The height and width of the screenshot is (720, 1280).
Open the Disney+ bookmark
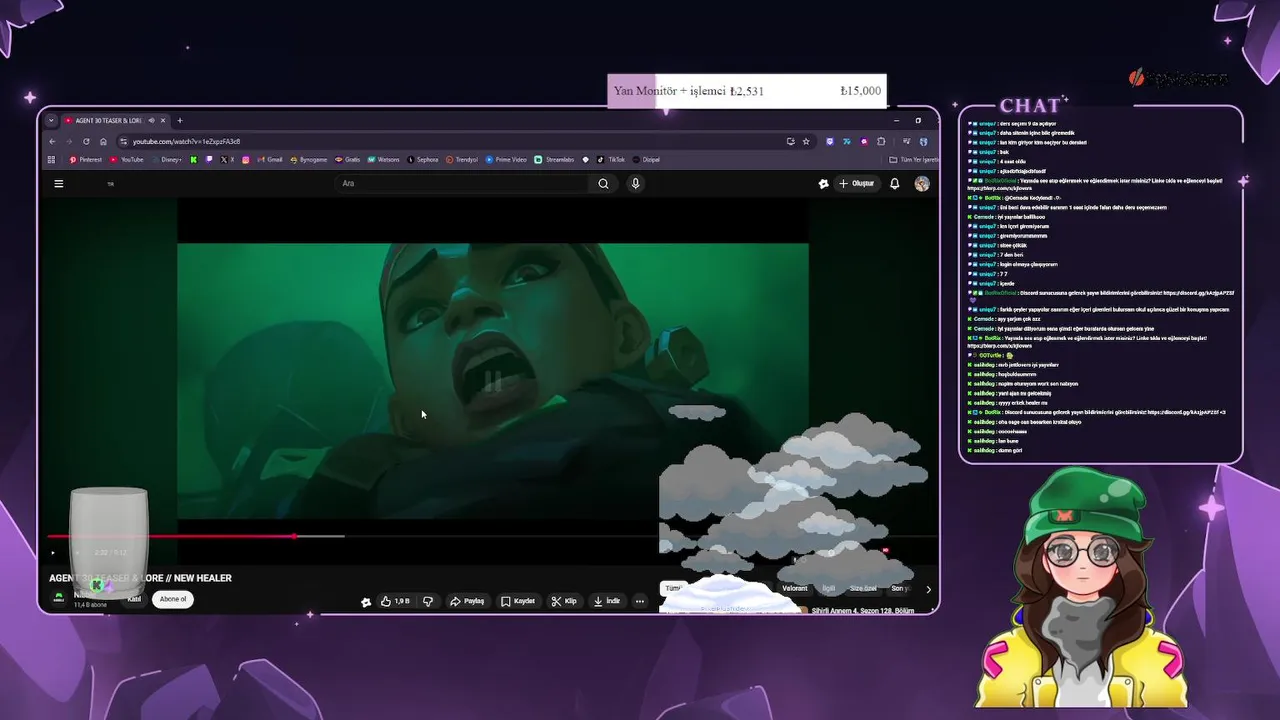click(x=167, y=160)
